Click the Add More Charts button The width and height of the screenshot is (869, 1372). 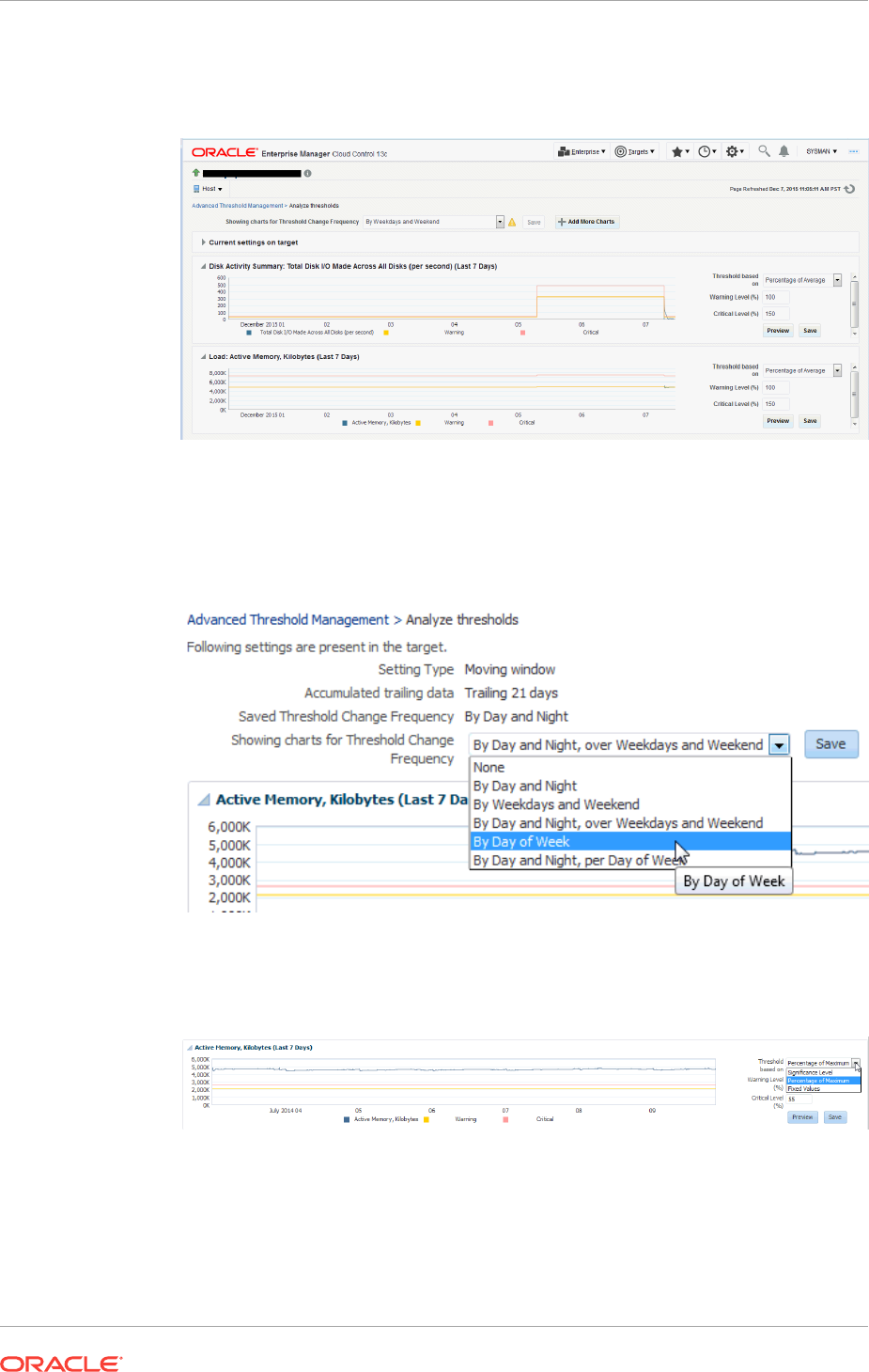point(587,222)
